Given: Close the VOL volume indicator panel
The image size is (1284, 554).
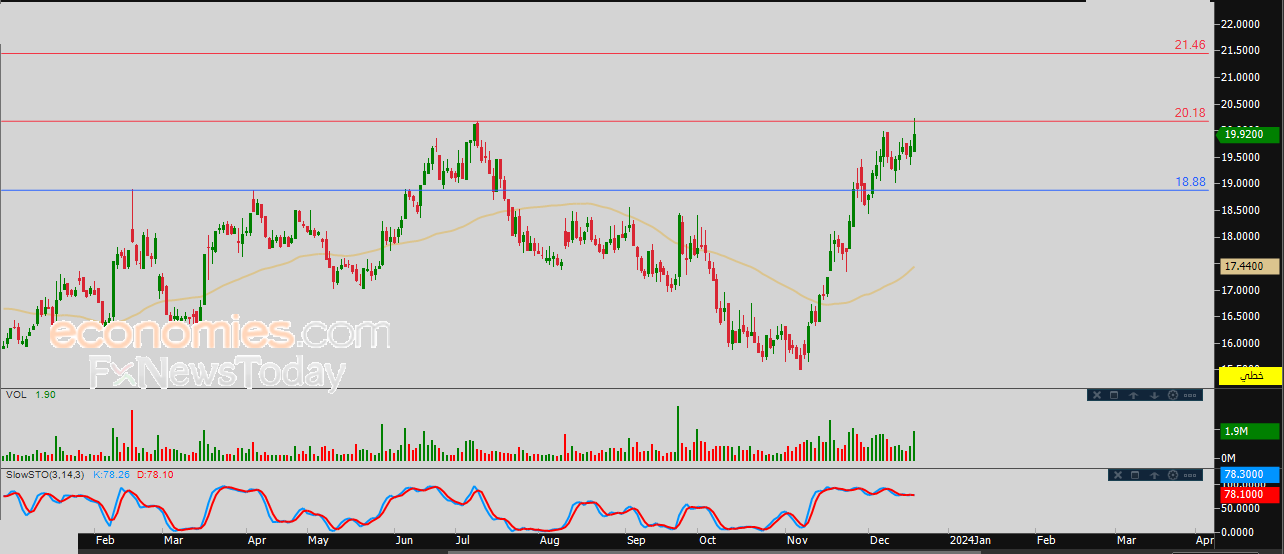Looking at the screenshot, I should 1096,395.
